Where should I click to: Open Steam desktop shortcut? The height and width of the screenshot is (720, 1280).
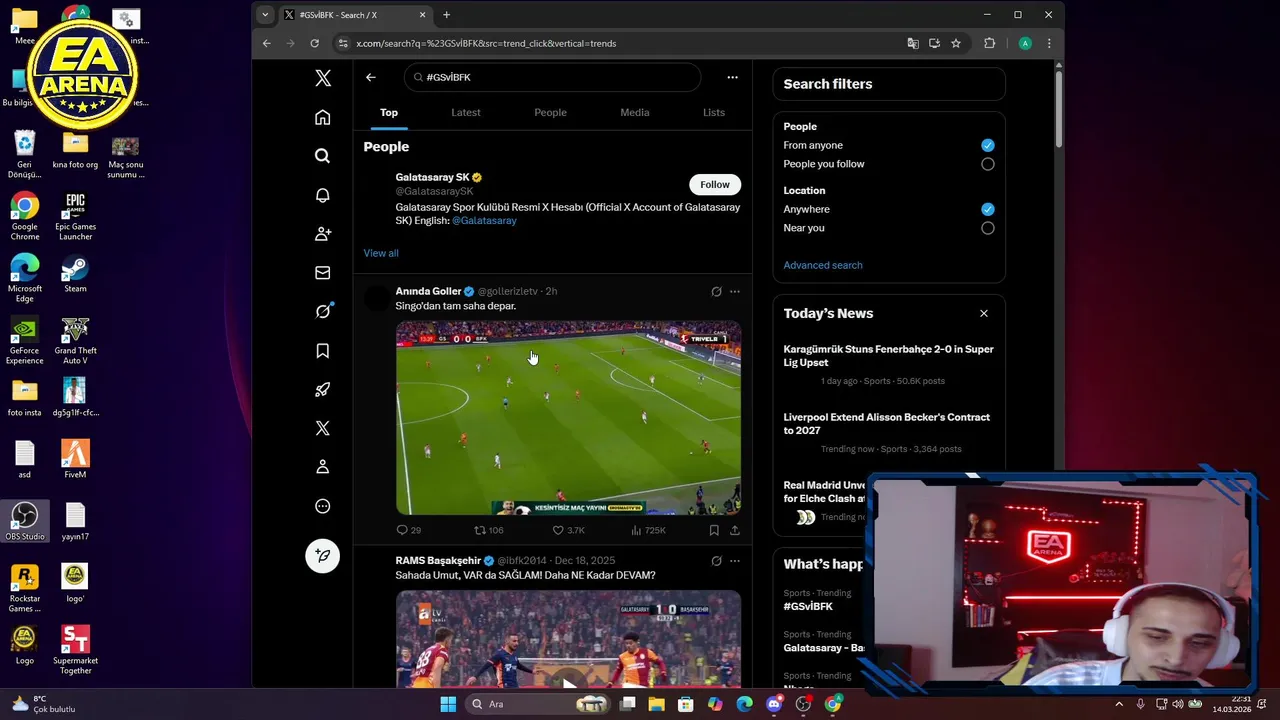click(x=75, y=275)
